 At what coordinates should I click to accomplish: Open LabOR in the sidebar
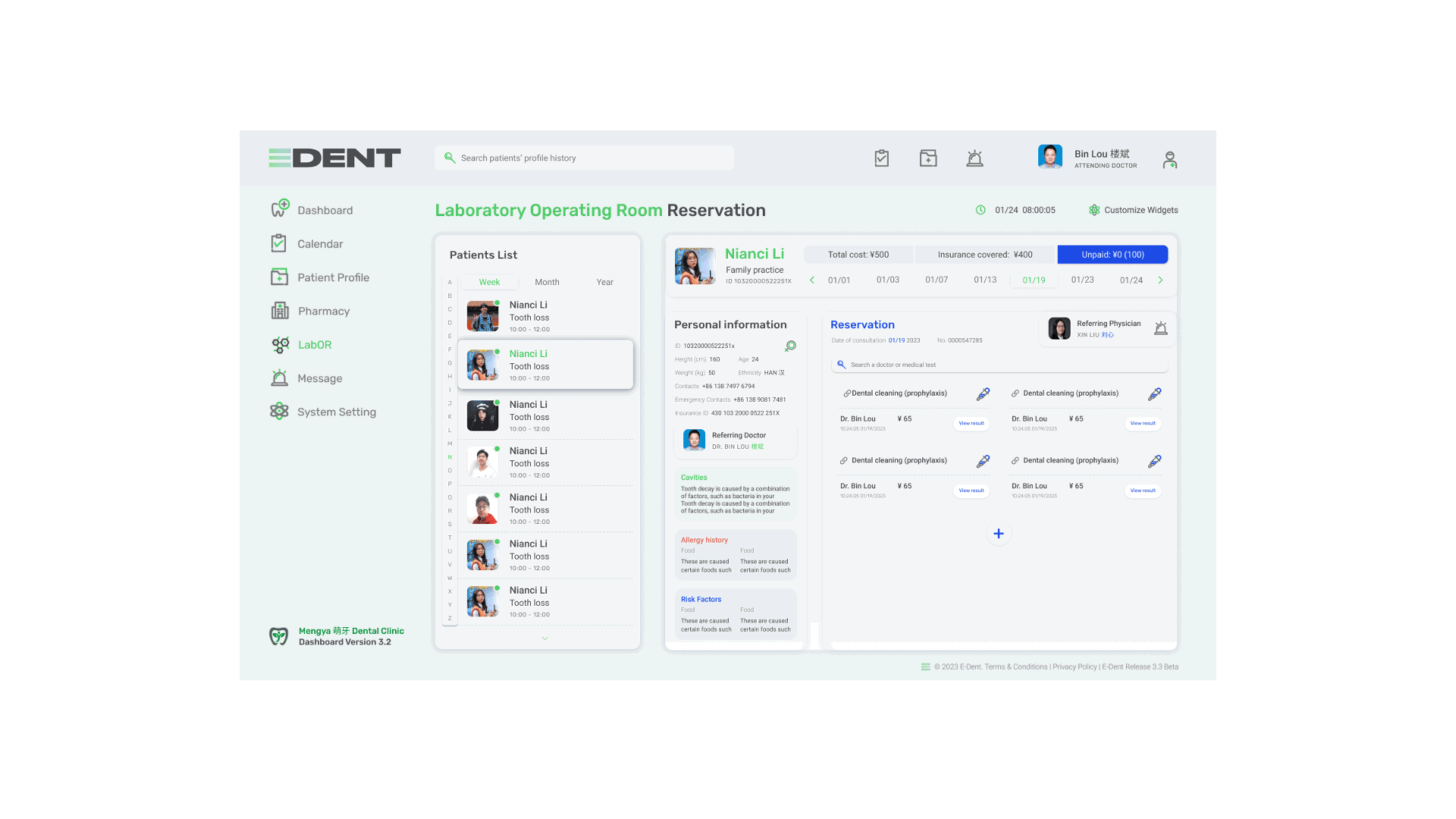click(x=314, y=345)
